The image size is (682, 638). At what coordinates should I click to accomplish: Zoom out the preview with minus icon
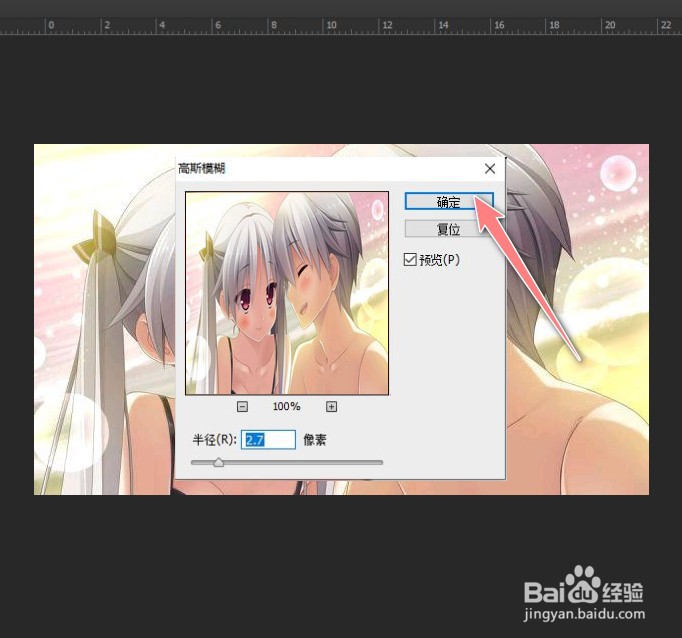point(242,407)
